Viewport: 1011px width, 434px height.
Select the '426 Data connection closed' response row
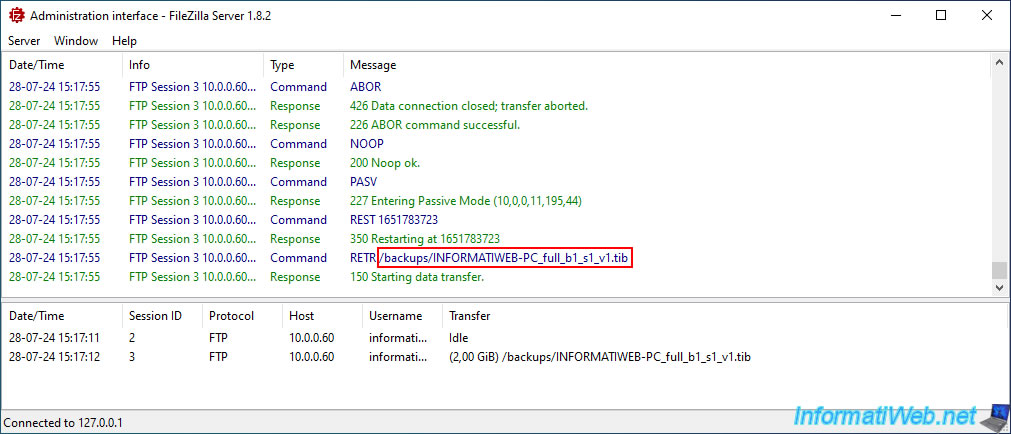click(x=498, y=106)
